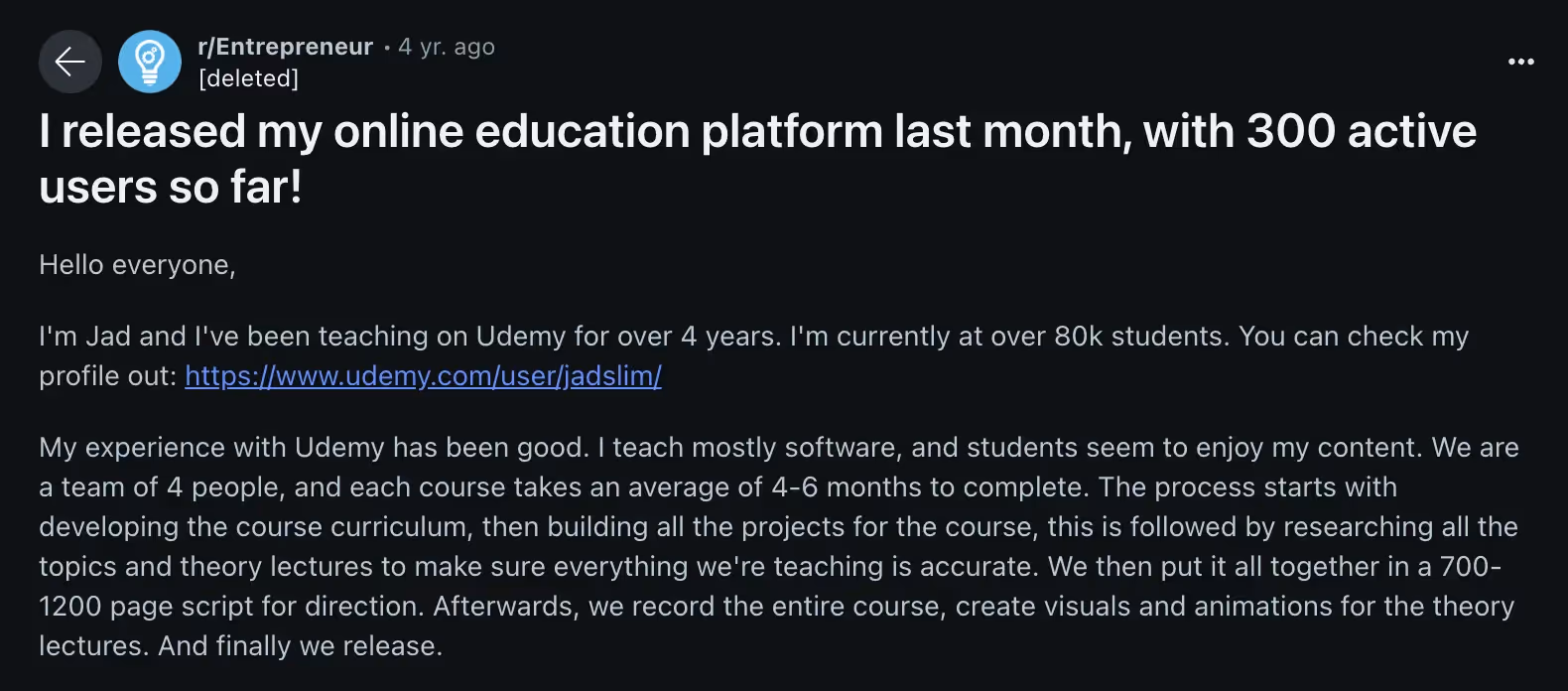Click the '4 yr. ago' timestamp

coord(447,47)
